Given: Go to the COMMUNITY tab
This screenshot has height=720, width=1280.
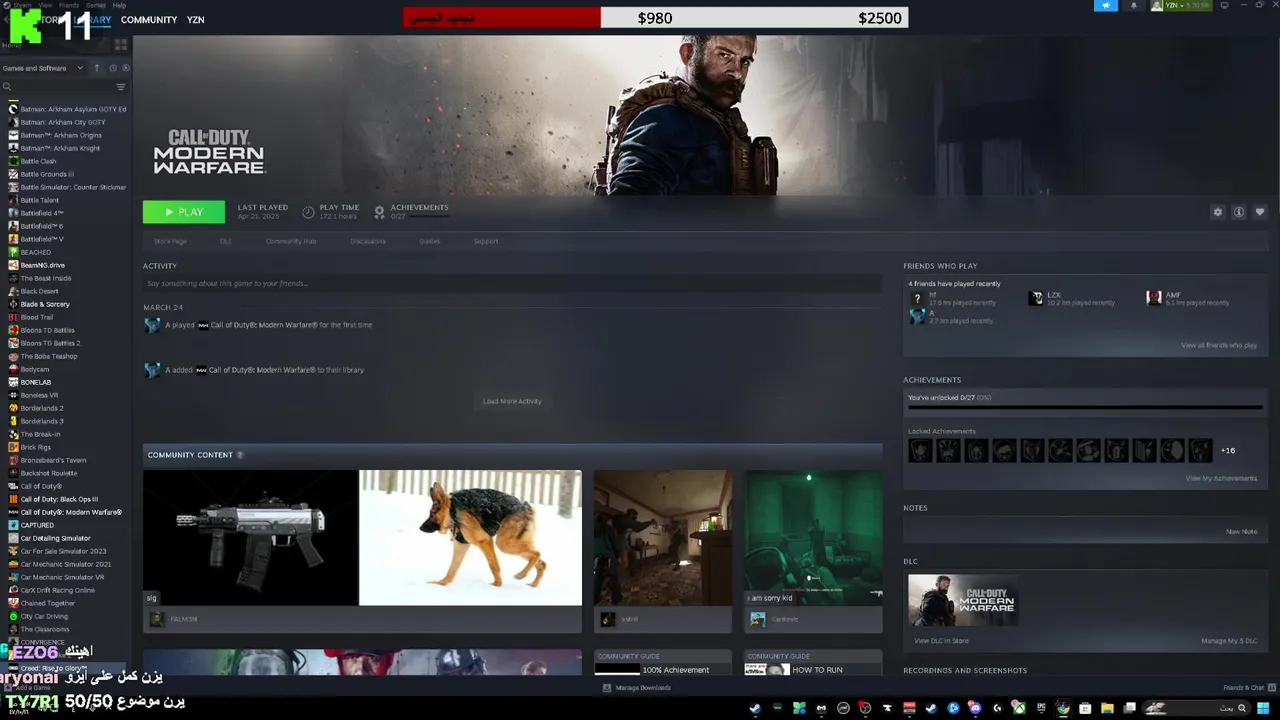Looking at the screenshot, I should tap(149, 20).
